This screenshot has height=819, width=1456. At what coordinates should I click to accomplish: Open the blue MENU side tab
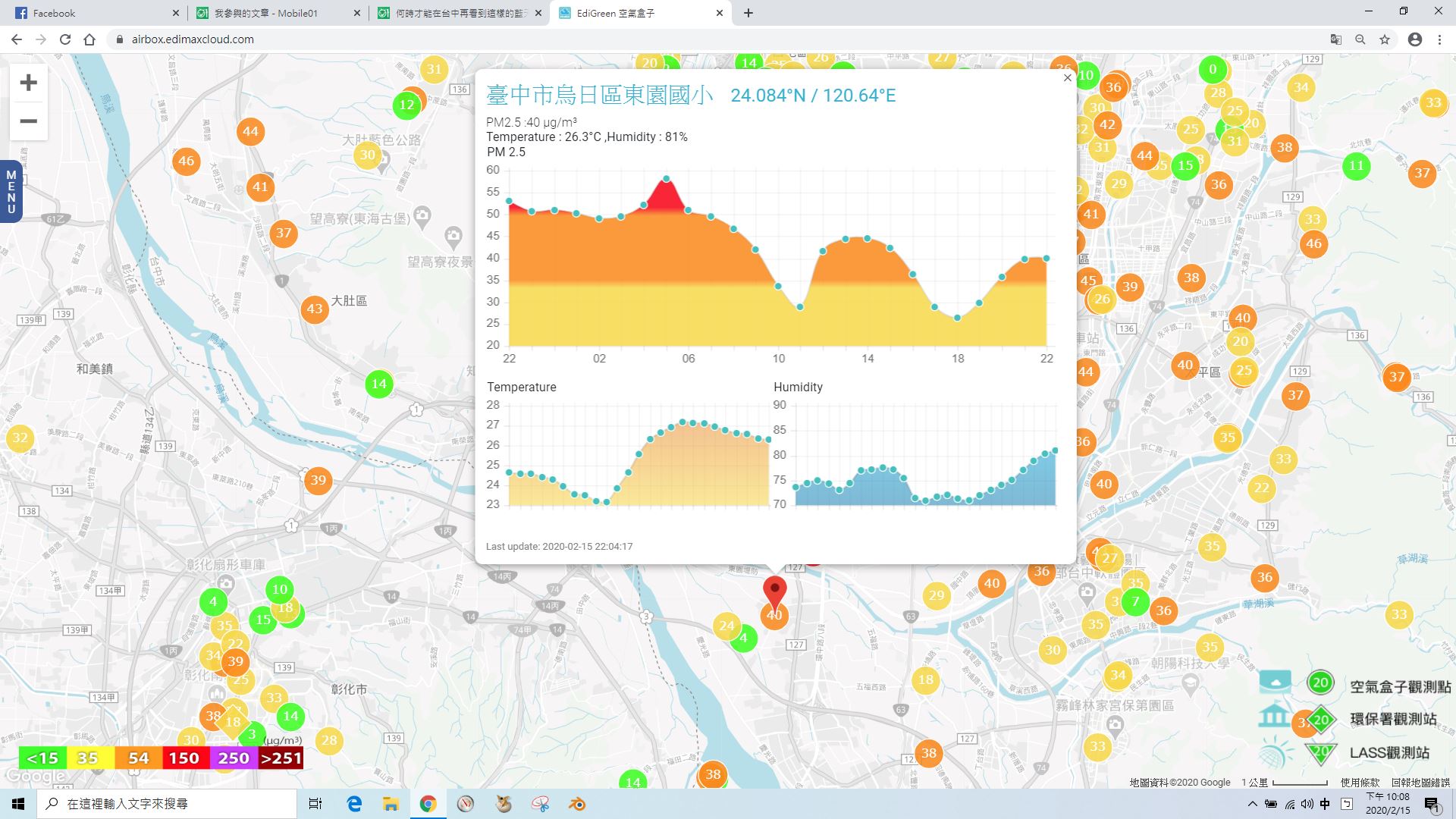11,191
